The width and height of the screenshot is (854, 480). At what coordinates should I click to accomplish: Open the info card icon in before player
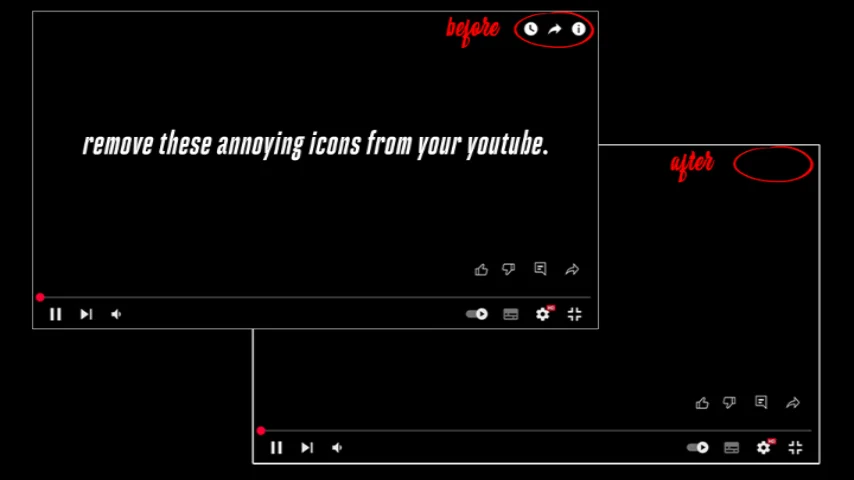pyautogui.click(x=578, y=29)
